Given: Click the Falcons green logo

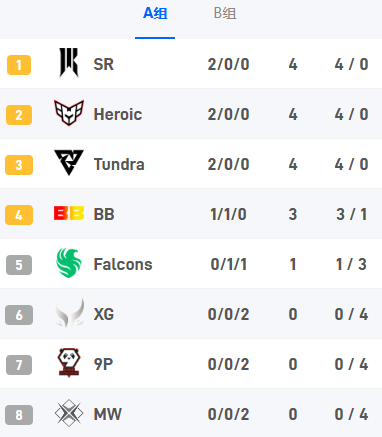Looking at the screenshot, I should point(69,263).
